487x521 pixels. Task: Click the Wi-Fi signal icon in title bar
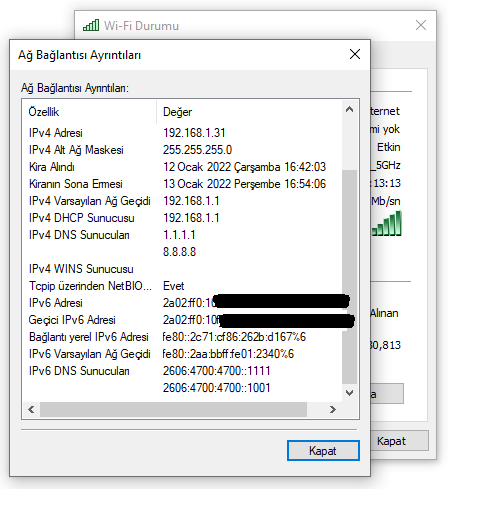[91, 25]
